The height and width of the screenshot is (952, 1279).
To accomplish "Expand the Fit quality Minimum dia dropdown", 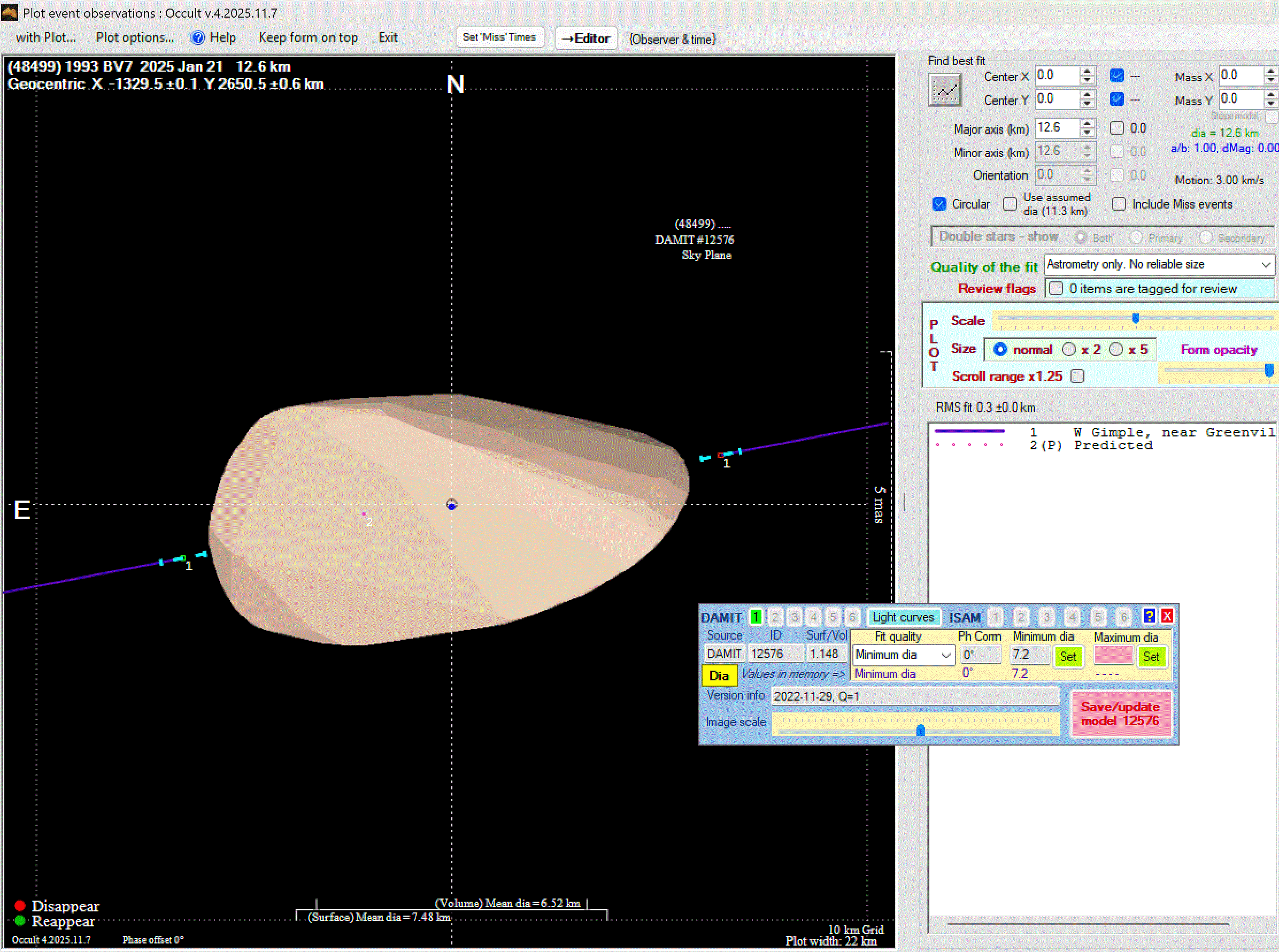I will pos(946,655).
